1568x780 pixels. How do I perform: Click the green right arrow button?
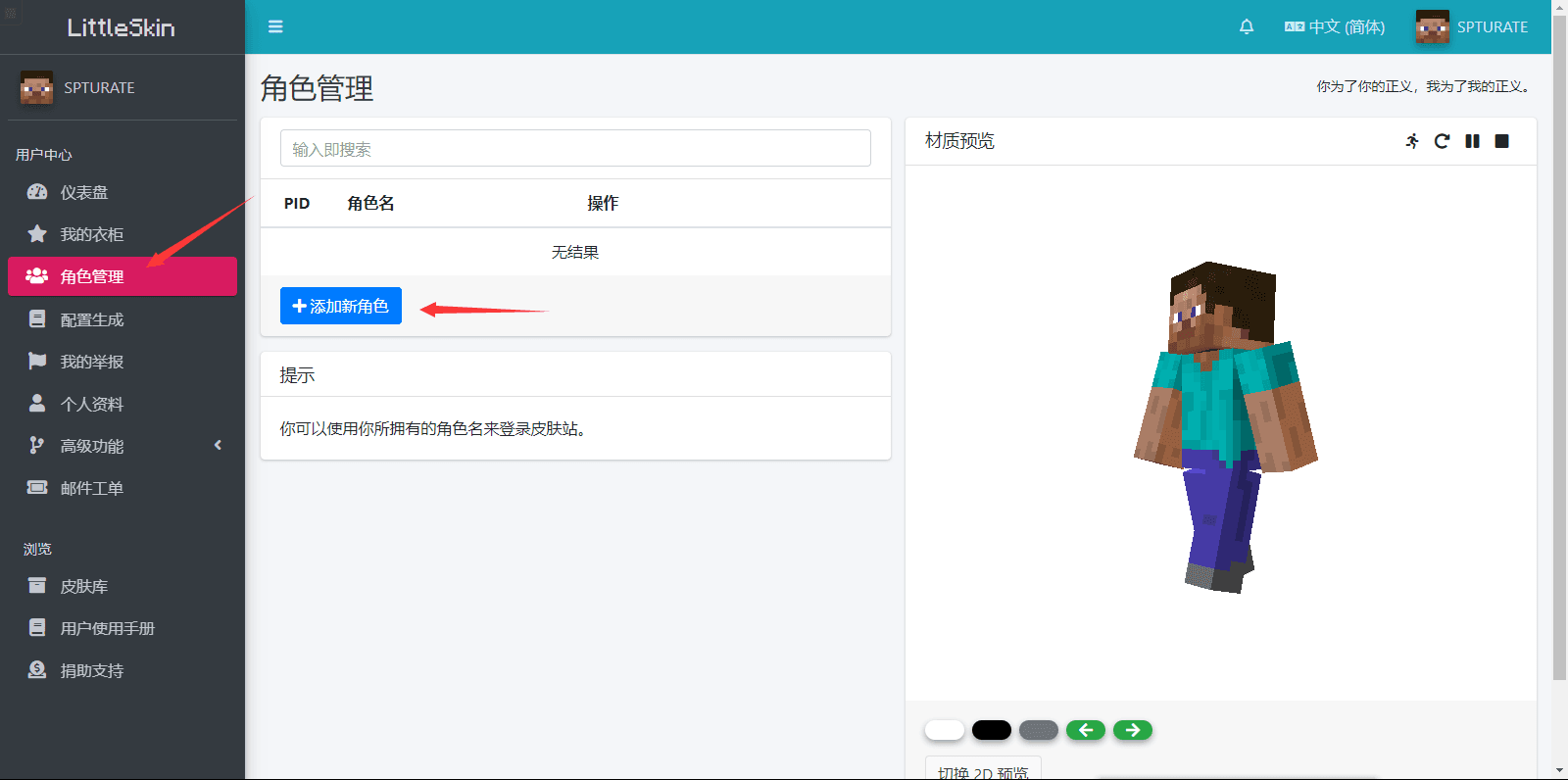click(x=1133, y=730)
